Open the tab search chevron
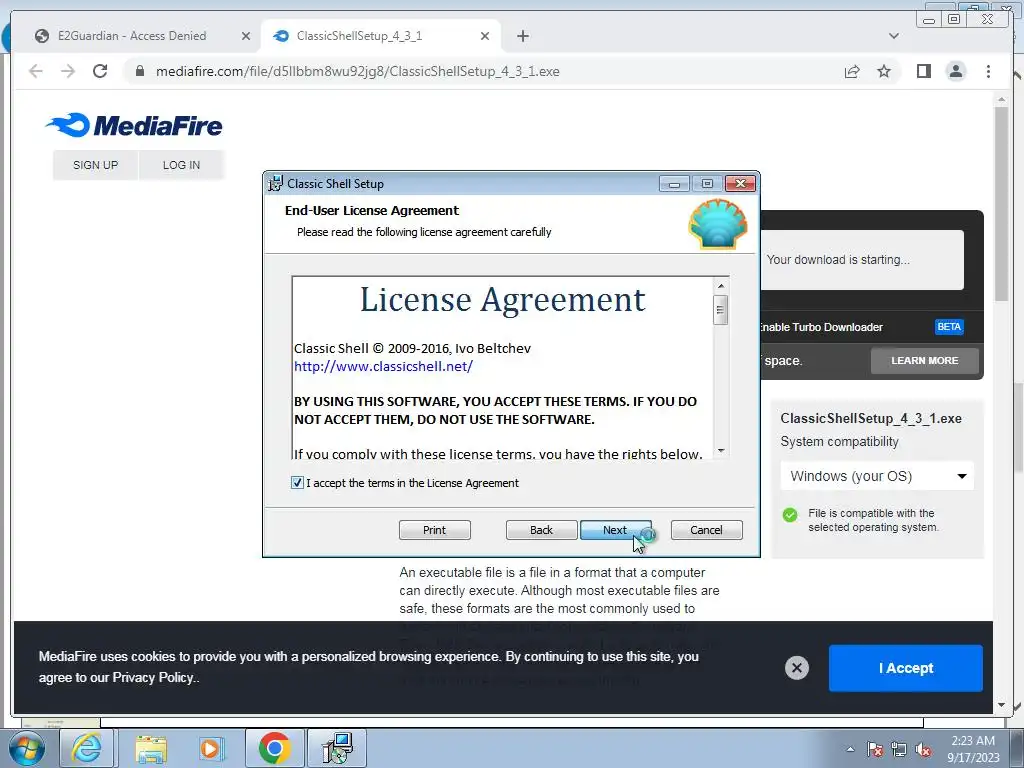Screen dimensions: 1024x768 tap(894, 36)
